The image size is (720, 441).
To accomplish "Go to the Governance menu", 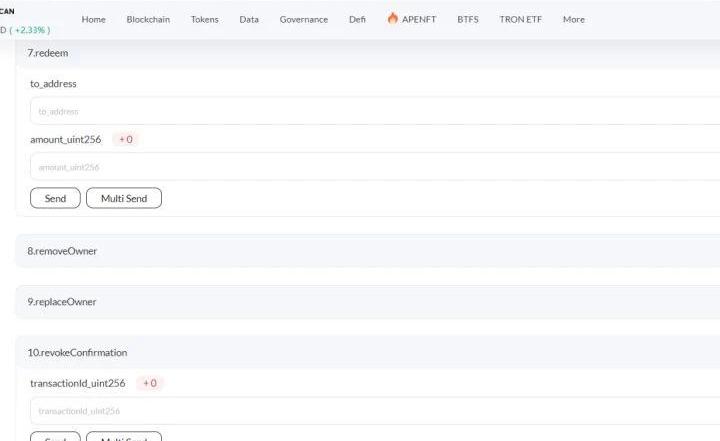I will click(x=303, y=19).
